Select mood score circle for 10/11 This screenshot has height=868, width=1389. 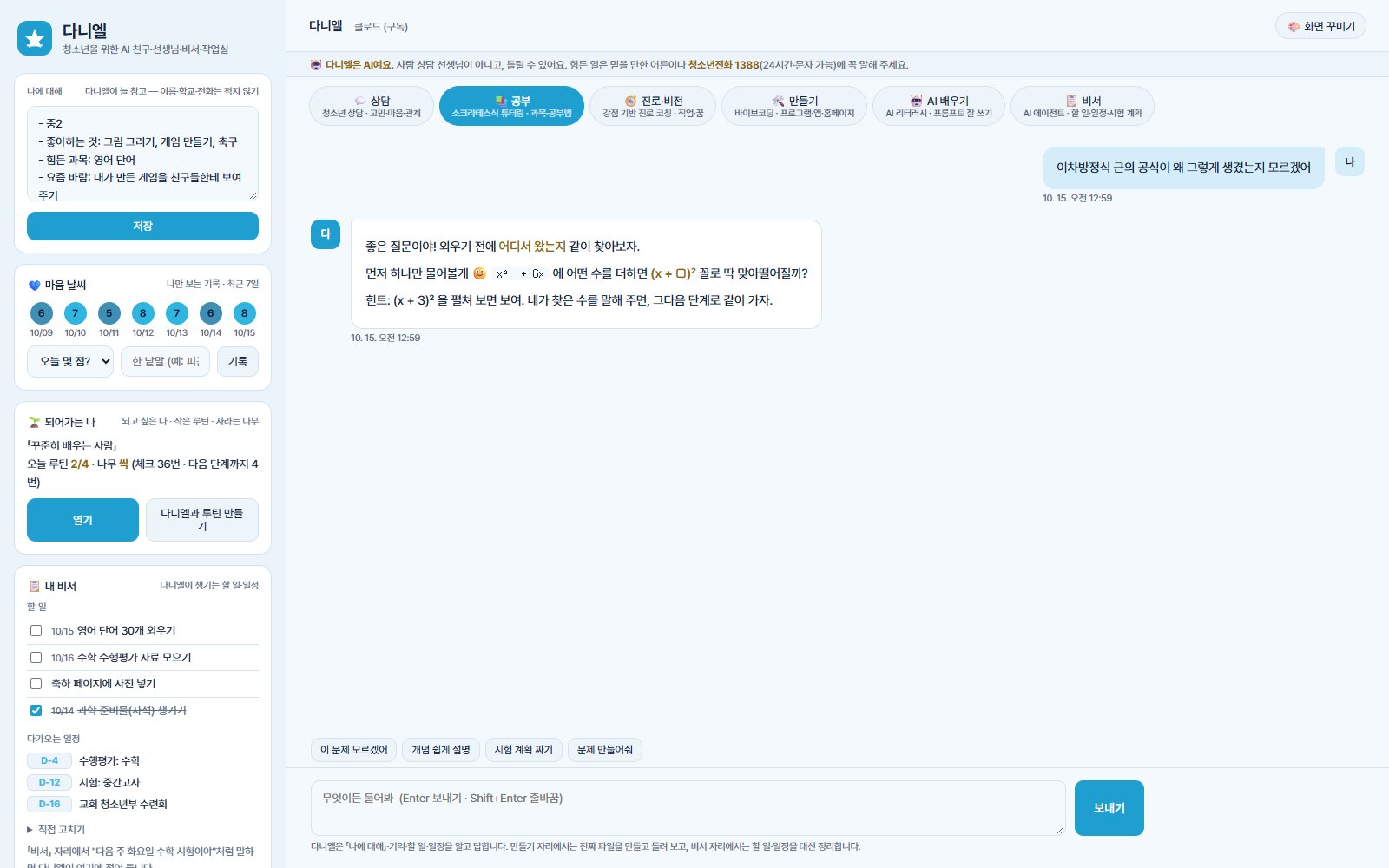pos(109,313)
